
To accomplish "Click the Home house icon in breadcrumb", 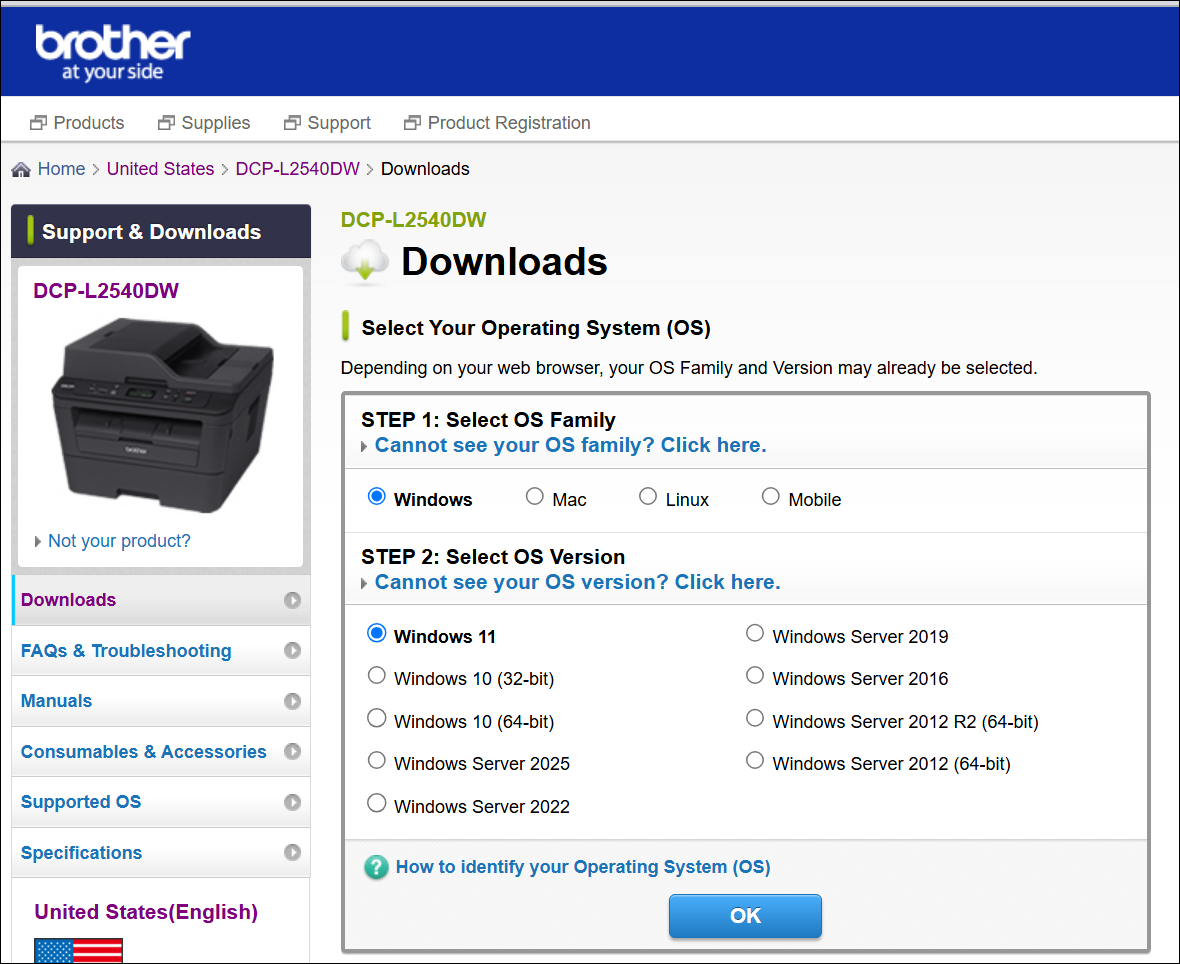I will 21,169.
